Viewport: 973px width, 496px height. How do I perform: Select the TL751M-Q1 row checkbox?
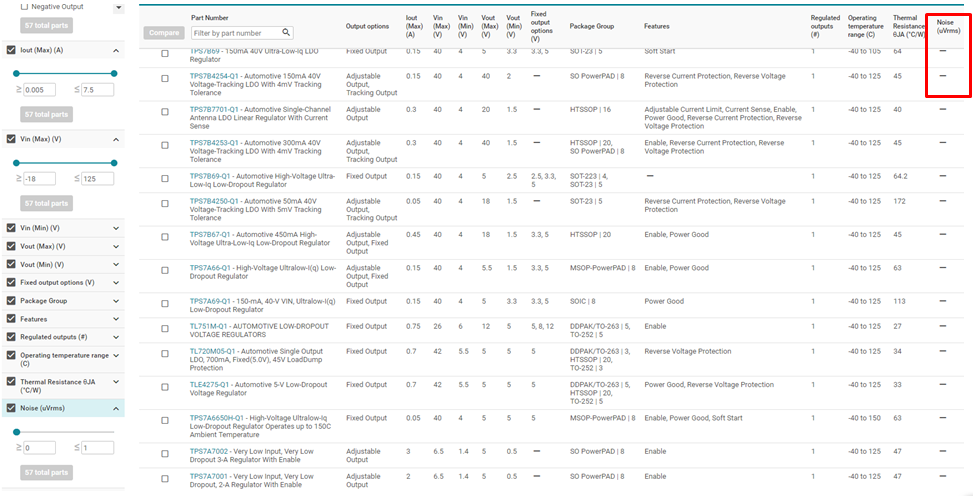165,328
